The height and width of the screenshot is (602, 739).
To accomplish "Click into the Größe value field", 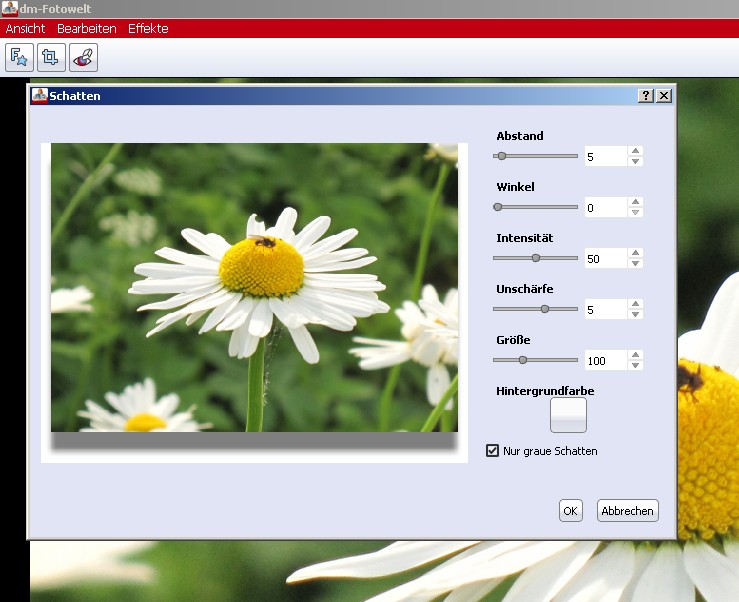I will pos(605,360).
